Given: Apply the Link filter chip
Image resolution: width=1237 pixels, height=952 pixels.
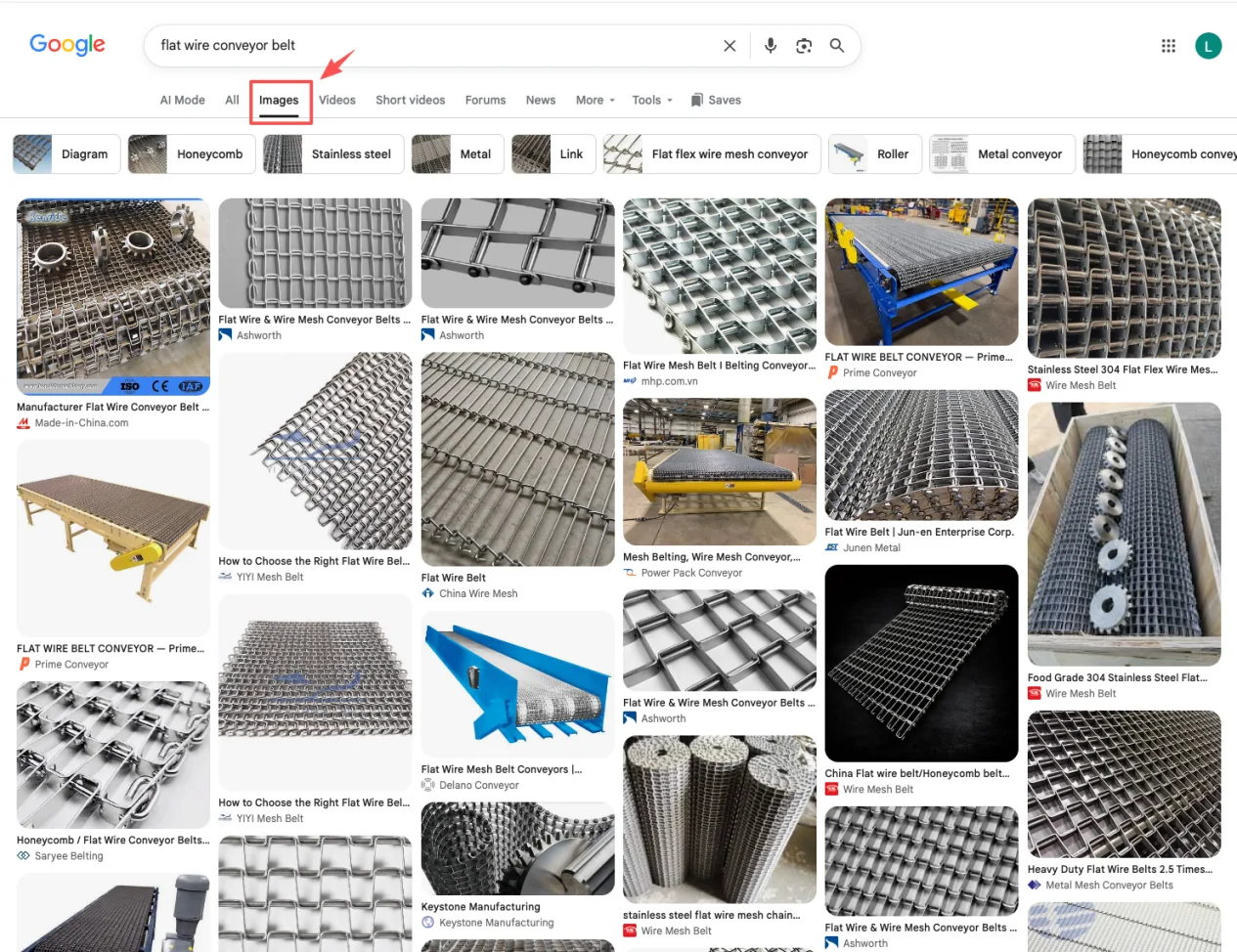Looking at the screenshot, I should pos(553,154).
